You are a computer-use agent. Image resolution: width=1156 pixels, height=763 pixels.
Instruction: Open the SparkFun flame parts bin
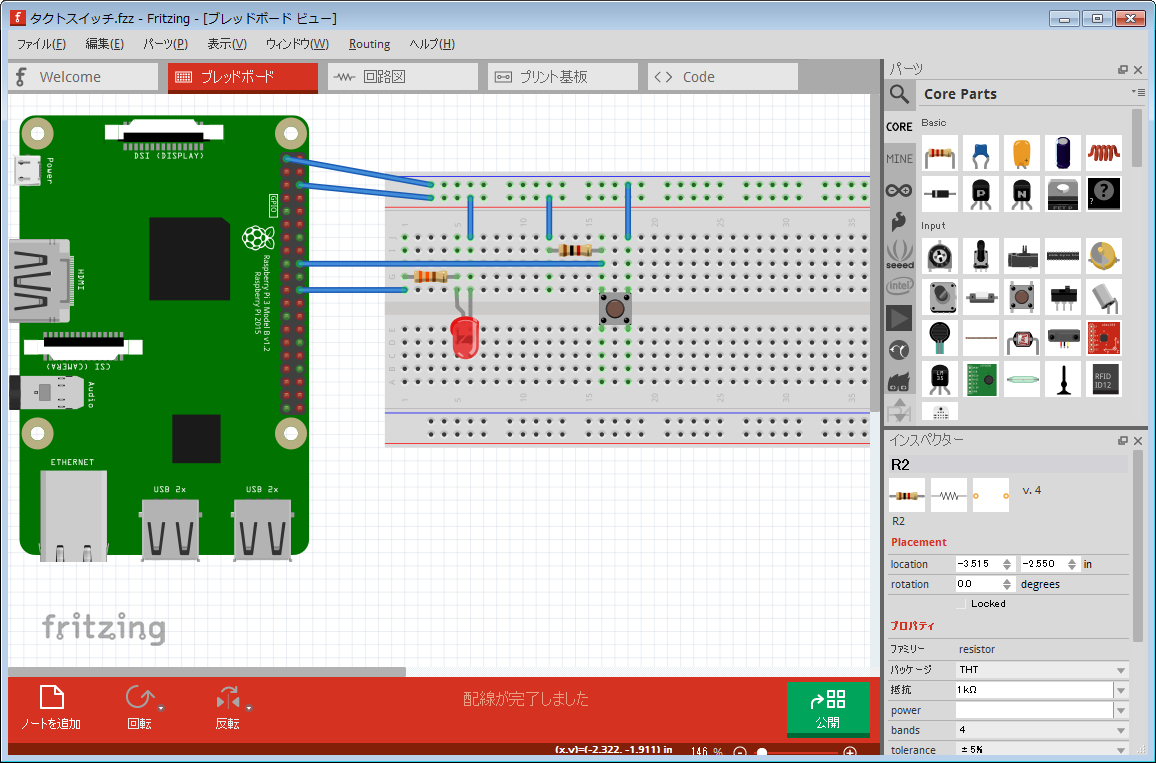(899, 221)
